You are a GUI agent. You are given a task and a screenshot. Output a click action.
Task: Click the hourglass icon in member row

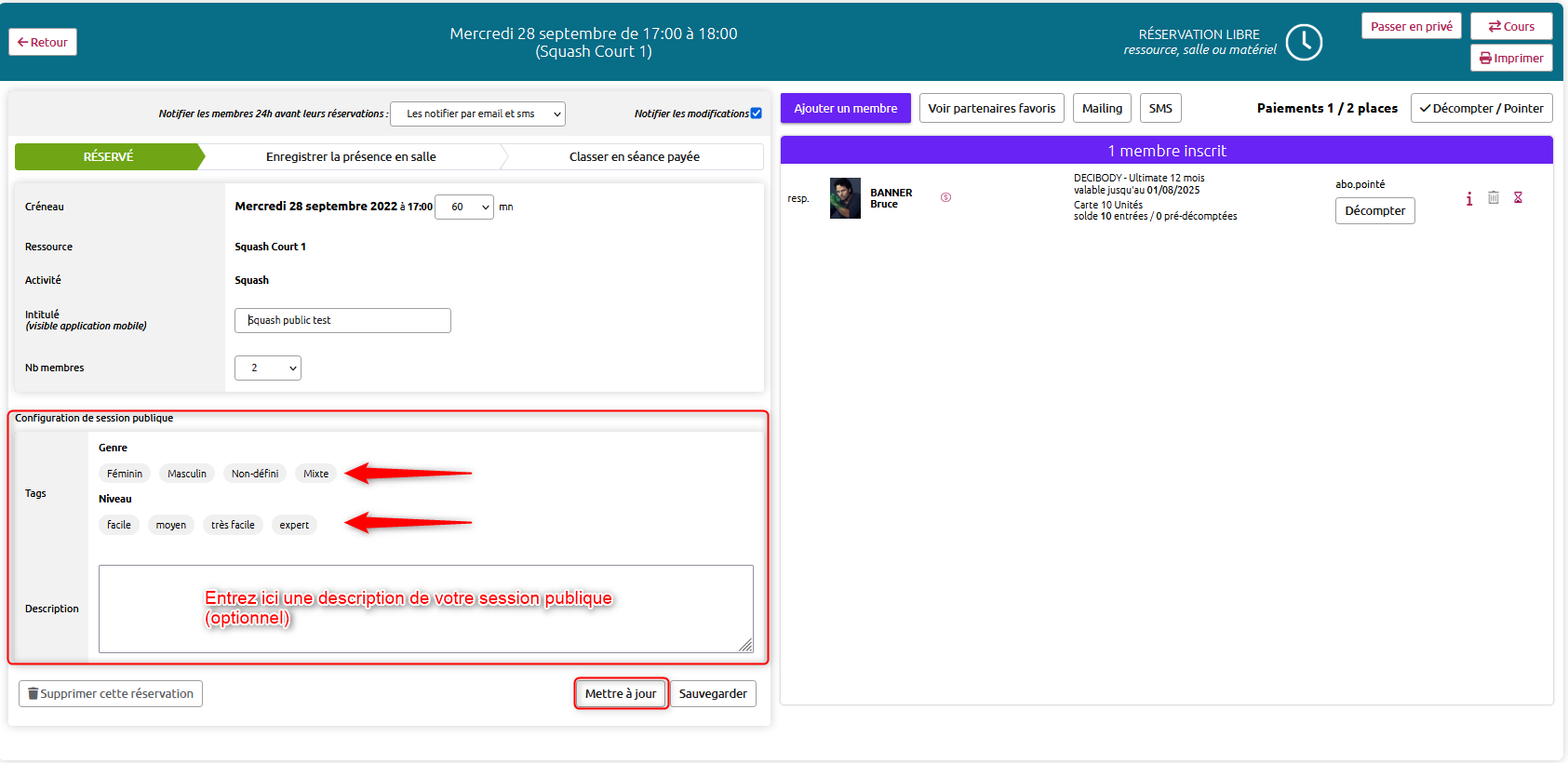pyautogui.click(x=1518, y=197)
